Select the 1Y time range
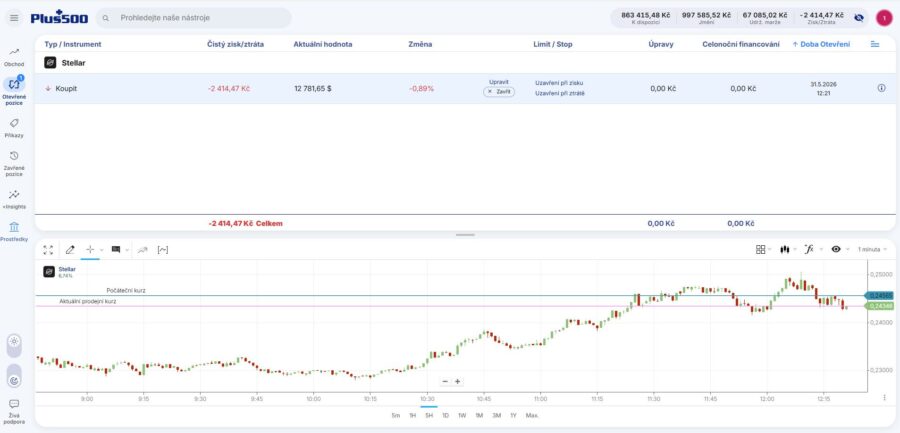900x433 pixels. pyautogui.click(x=513, y=415)
